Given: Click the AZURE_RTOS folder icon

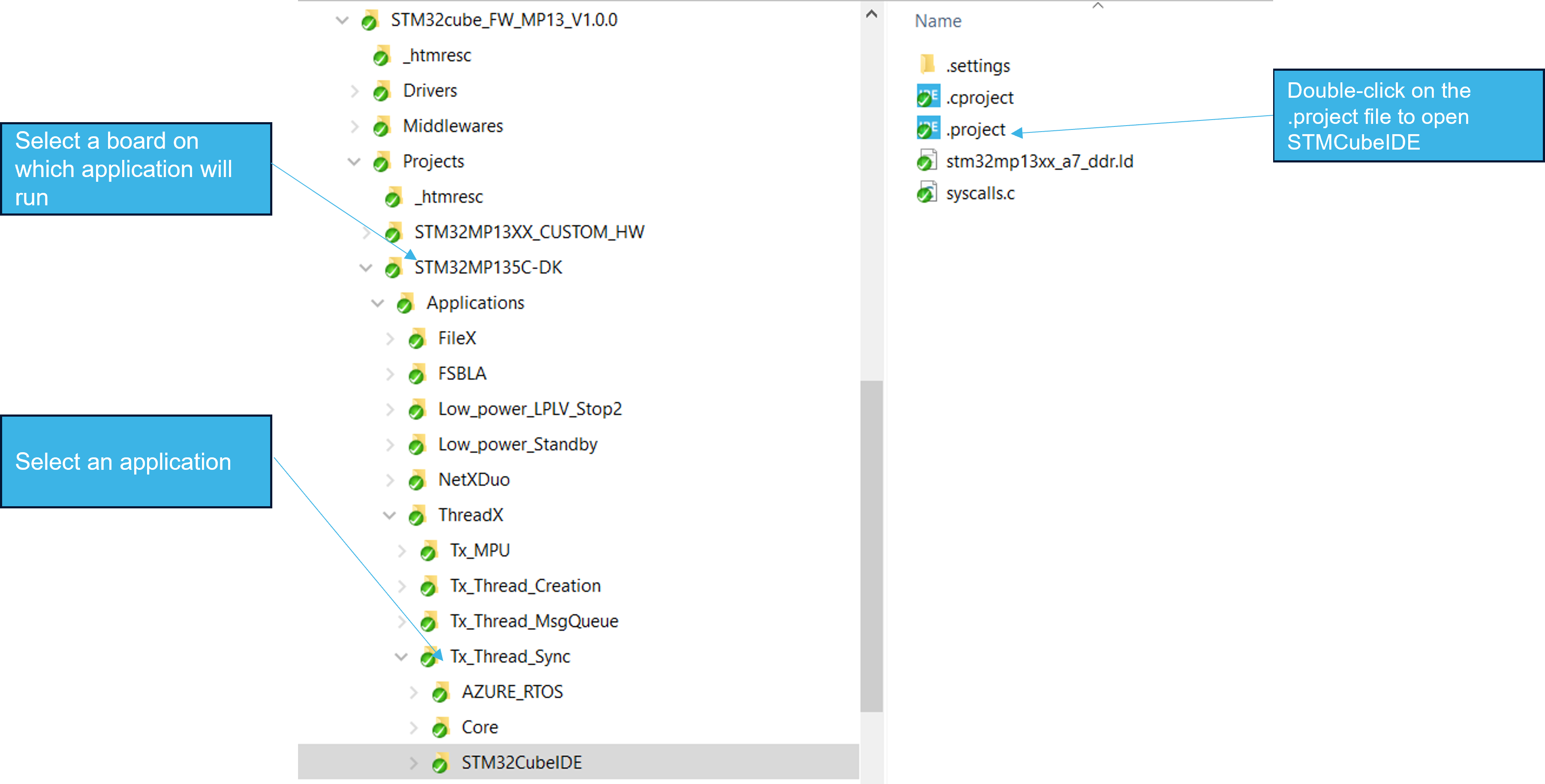Looking at the screenshot, I should [441, 692].
